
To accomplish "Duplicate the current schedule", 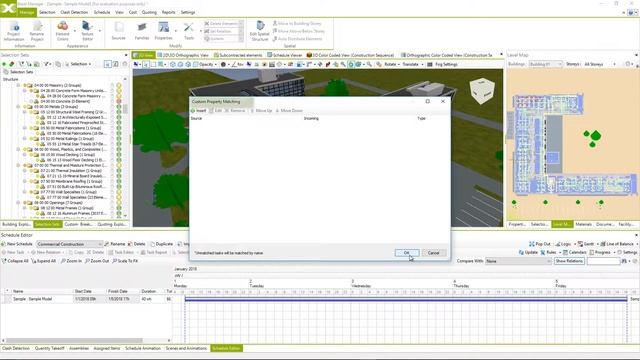I will 162,244.
